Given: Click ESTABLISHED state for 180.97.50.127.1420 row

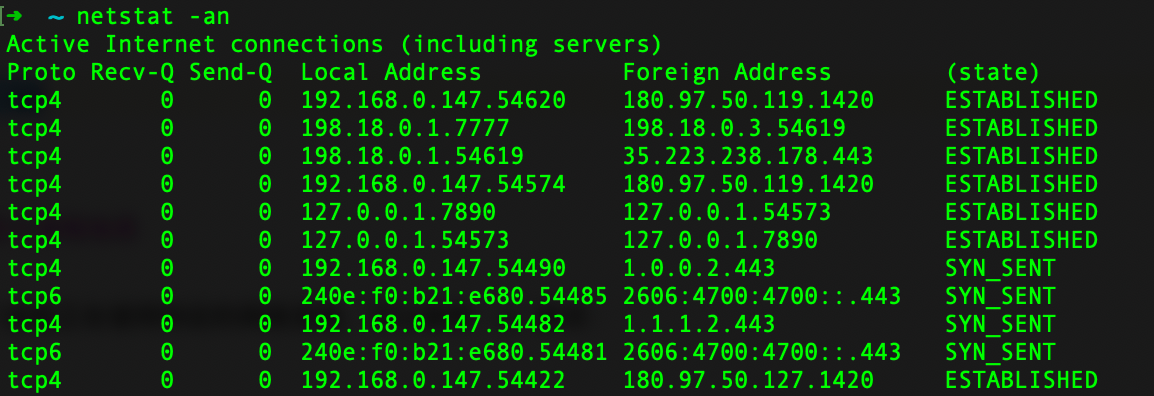Looking at the screenshot, I should coord(1022,380).
